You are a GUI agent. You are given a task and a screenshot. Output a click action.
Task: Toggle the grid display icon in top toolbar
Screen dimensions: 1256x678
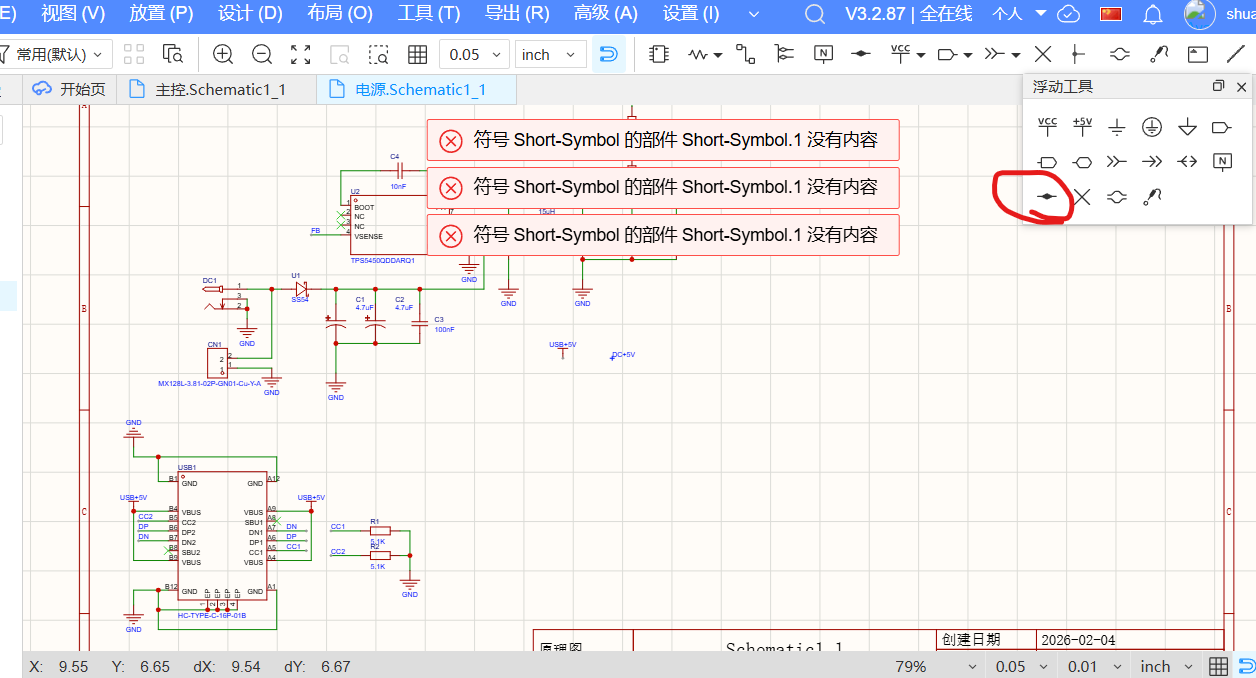(417, 55)
